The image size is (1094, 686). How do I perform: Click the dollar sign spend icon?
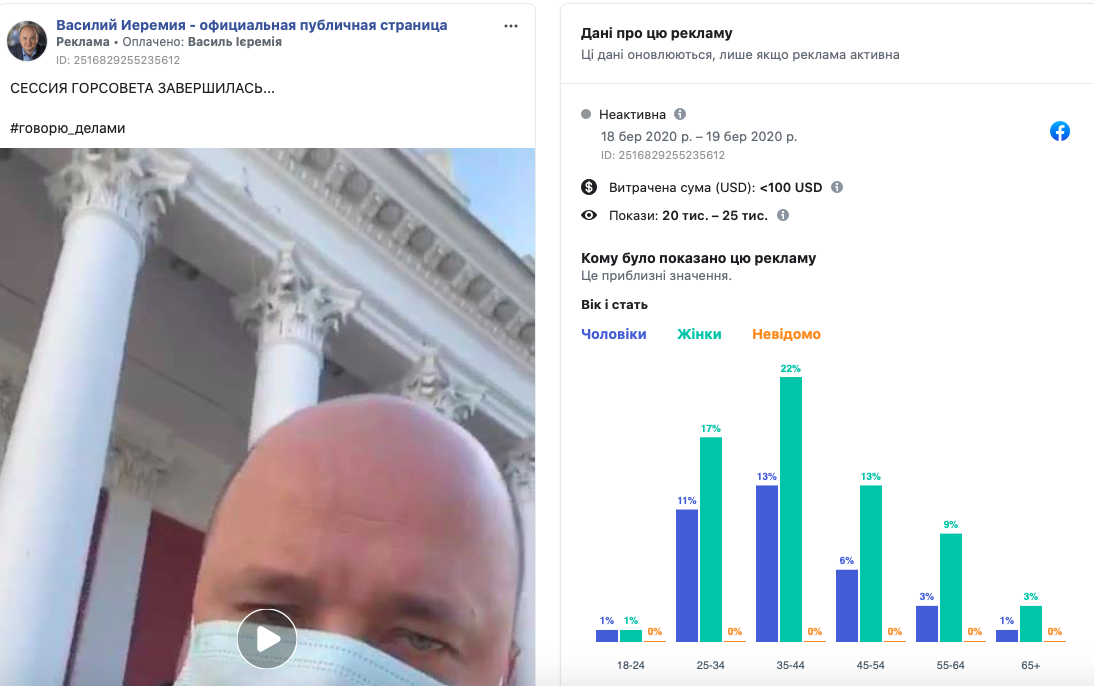[x=589, y=187]
